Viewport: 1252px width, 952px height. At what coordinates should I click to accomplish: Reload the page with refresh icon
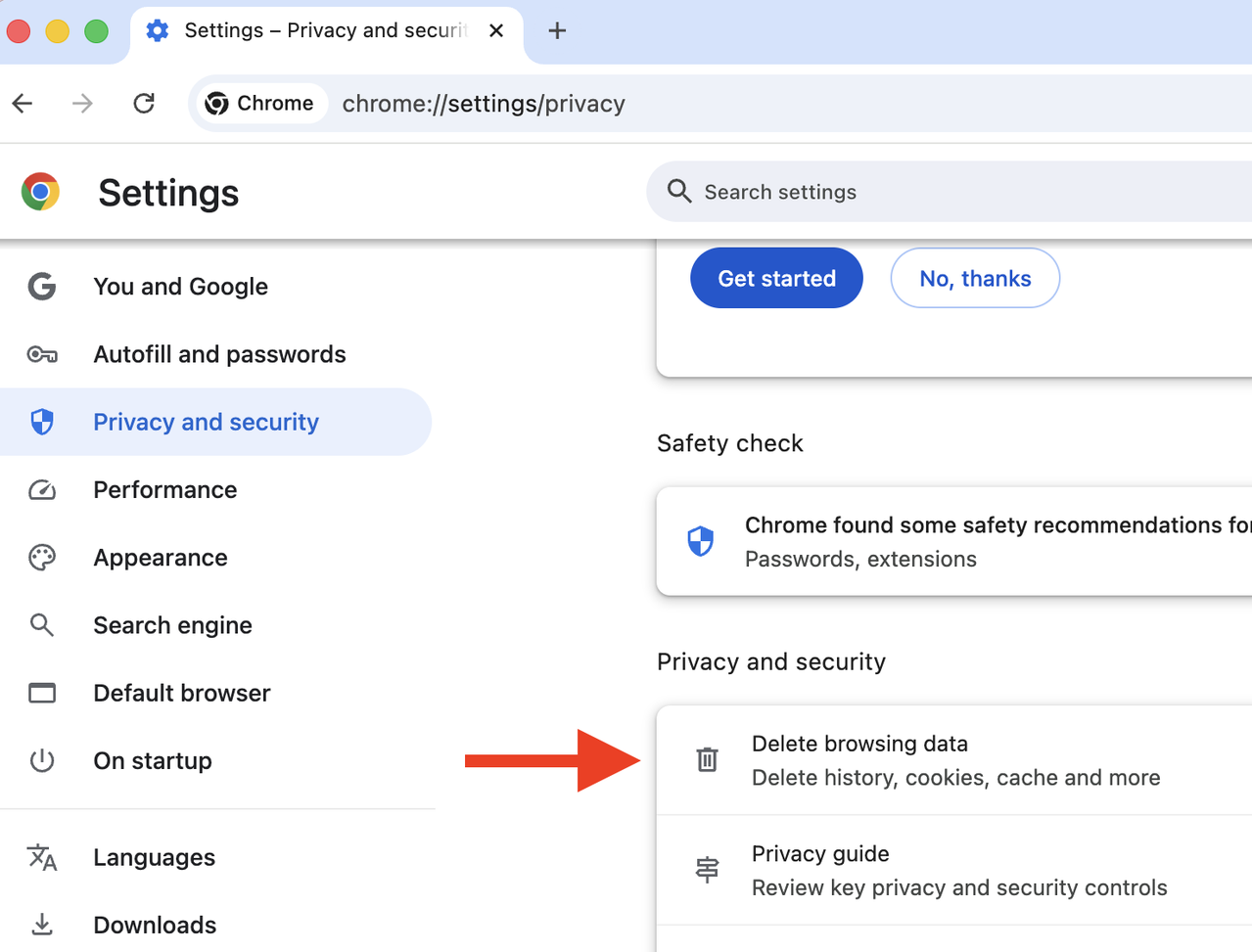click(x=144, y=103)
